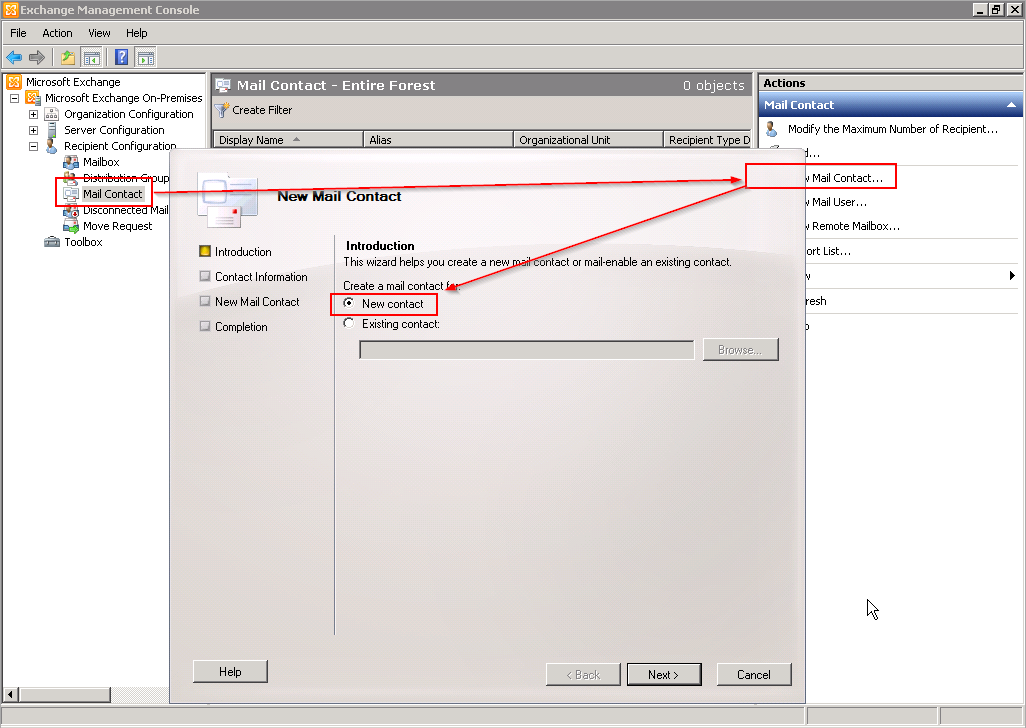Expand the Server Configuration tree node
The height and width of the screenshot is (728, 1026).
click(x=33, y=130)
